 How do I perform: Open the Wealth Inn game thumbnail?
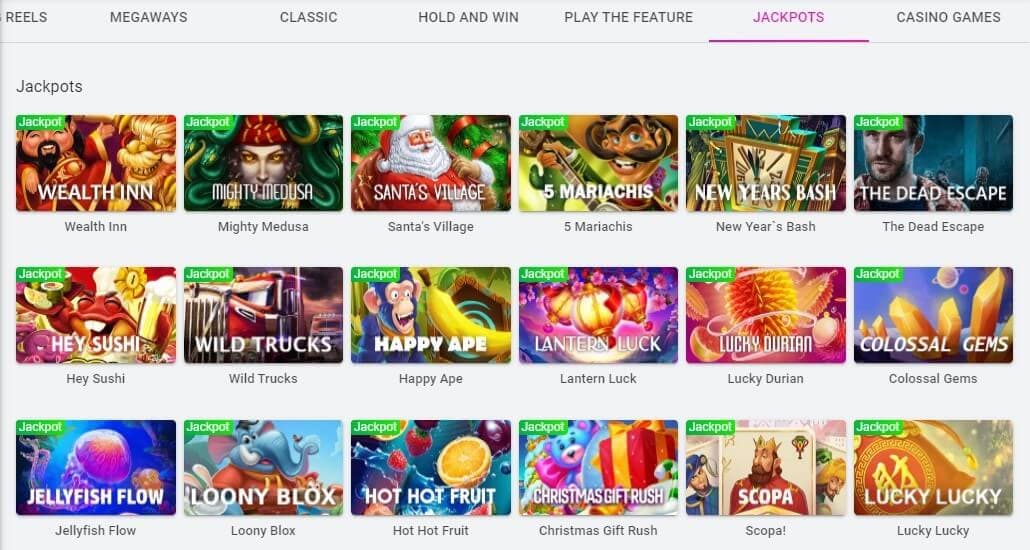(x=96, y=163)
